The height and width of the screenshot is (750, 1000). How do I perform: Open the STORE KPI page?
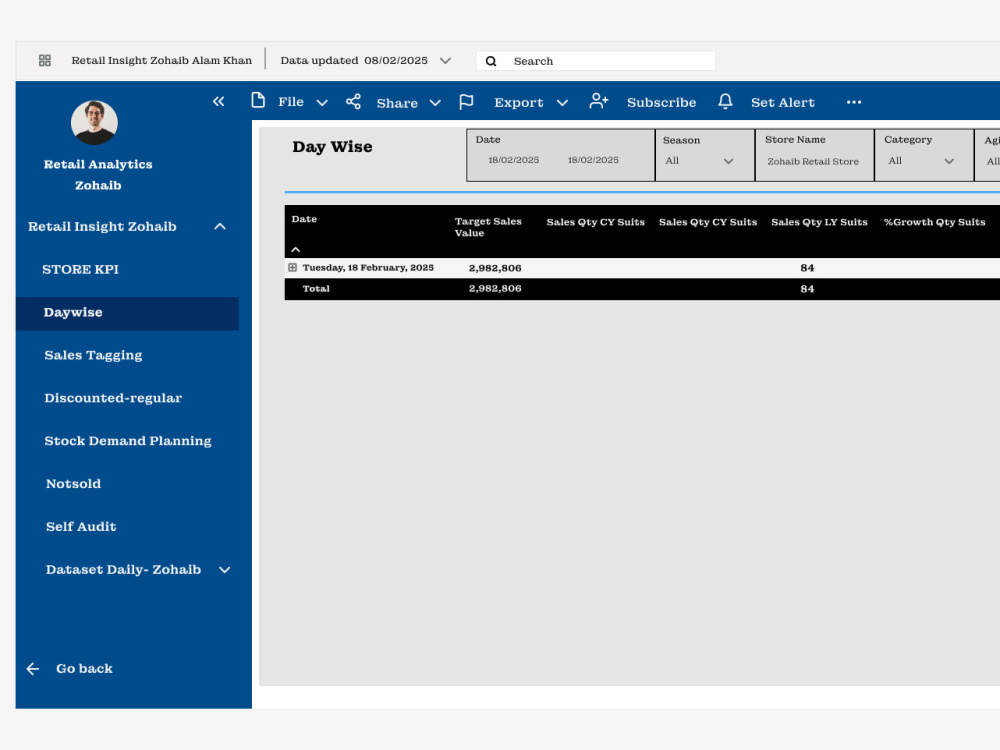(80, 269)
